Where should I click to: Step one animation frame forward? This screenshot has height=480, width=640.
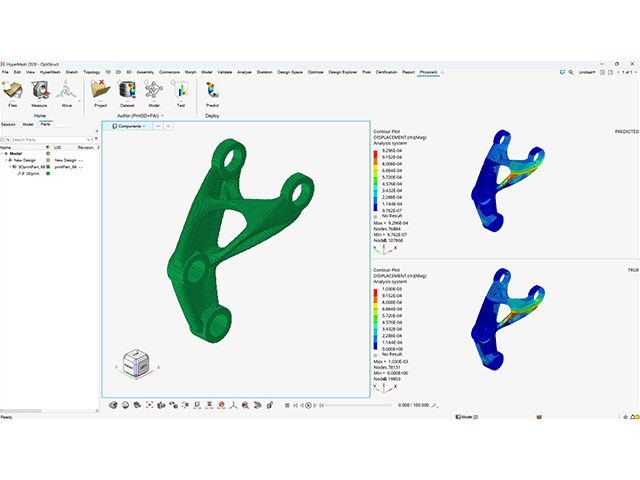(315, 405)
